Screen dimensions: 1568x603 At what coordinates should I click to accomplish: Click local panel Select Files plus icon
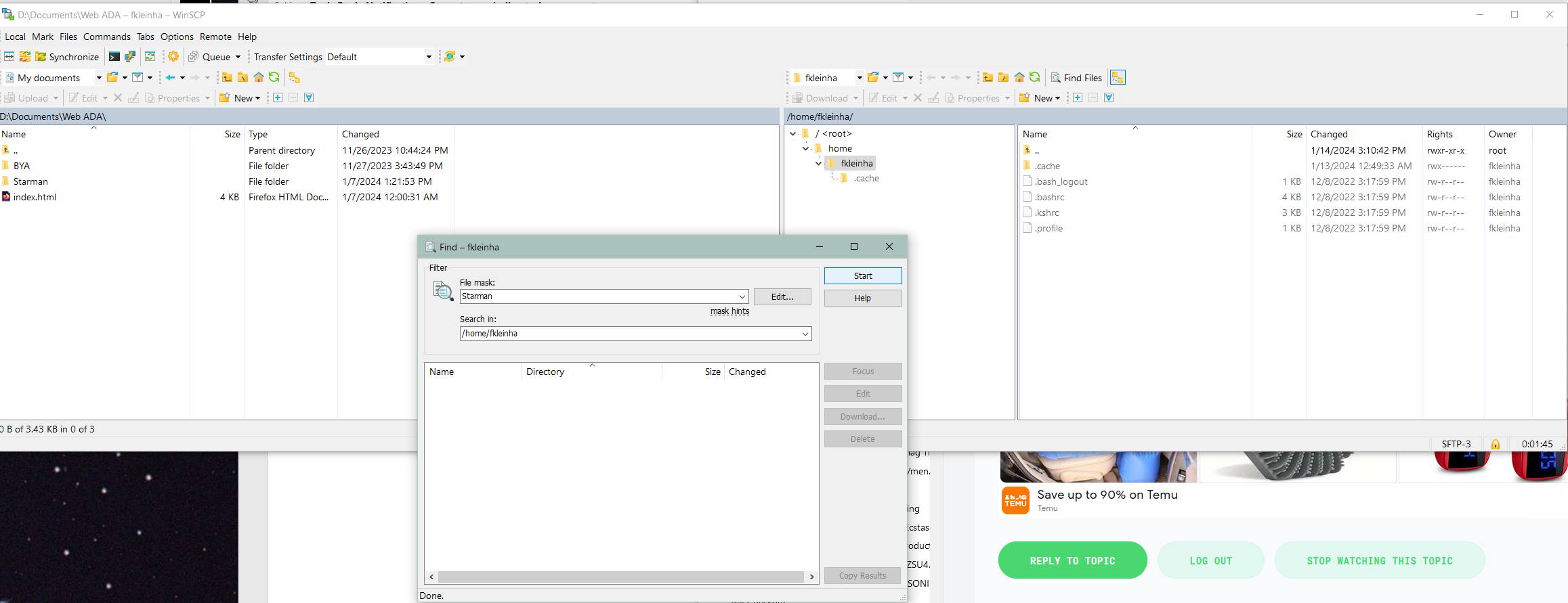coord(278,98)
